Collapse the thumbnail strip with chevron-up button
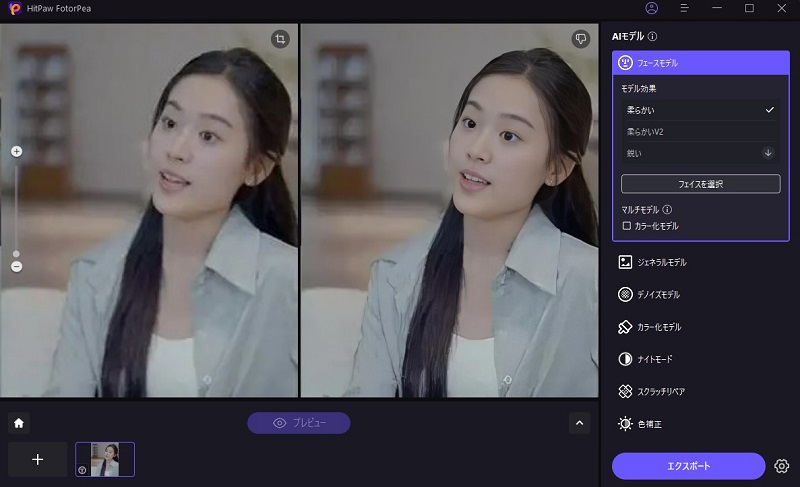This screenshot has width=800, height=487. (x=580, y=423)
